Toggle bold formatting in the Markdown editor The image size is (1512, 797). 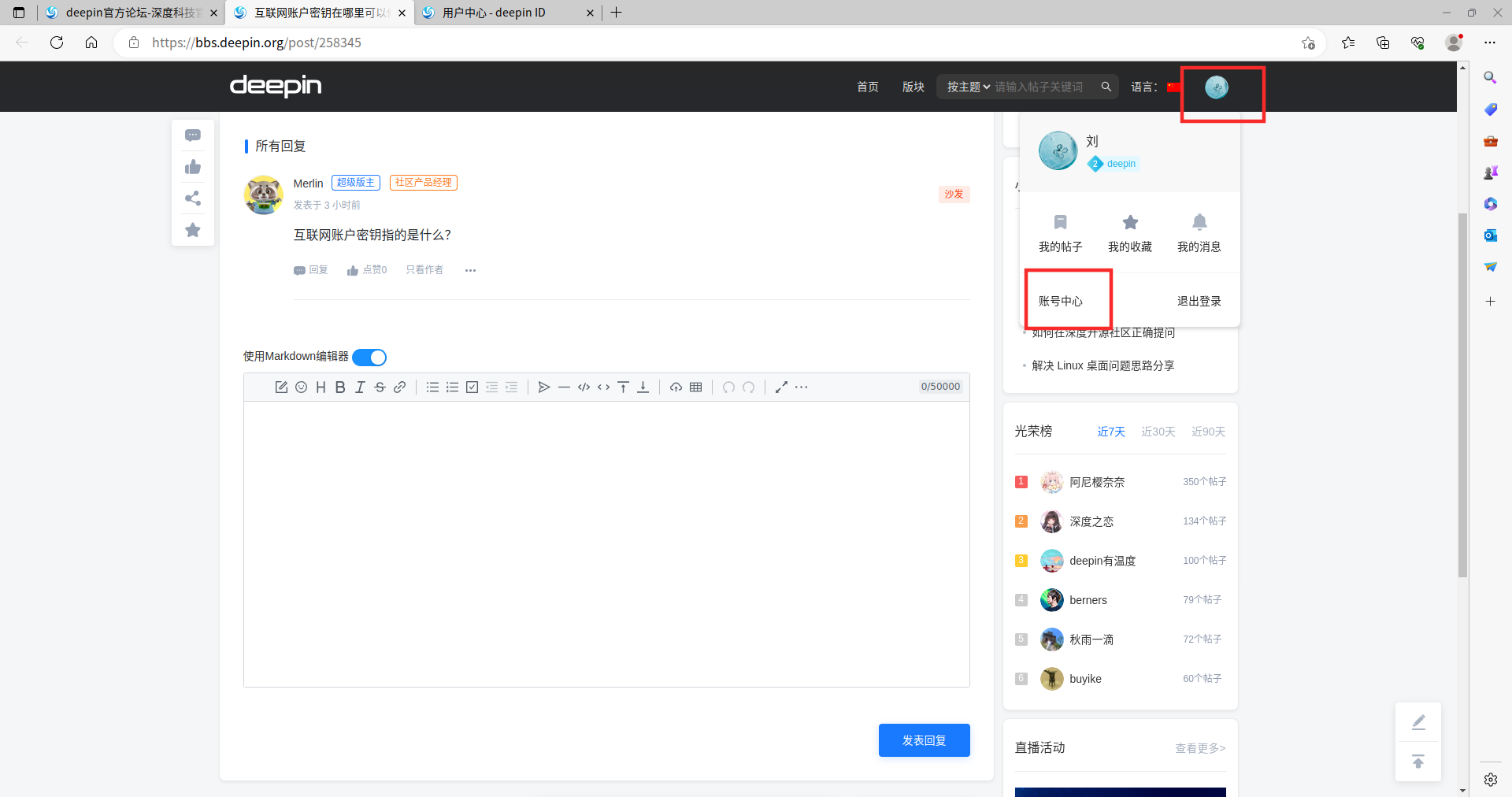point(340,387)
